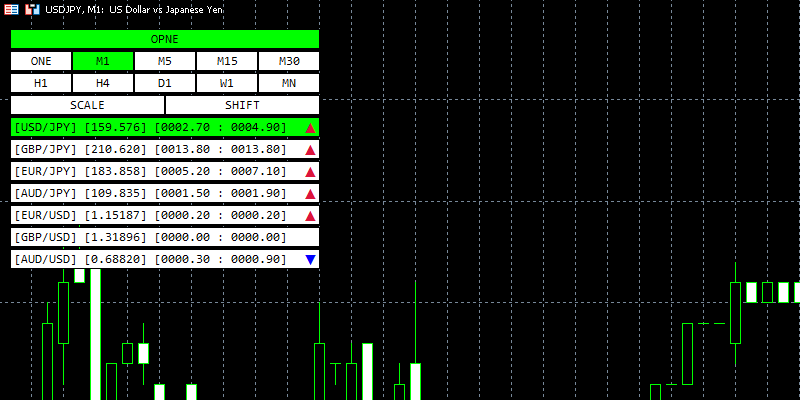Click the red up arrow beside EUR/JPY
This screenshot has width=800, height=400.
point(310,172)
